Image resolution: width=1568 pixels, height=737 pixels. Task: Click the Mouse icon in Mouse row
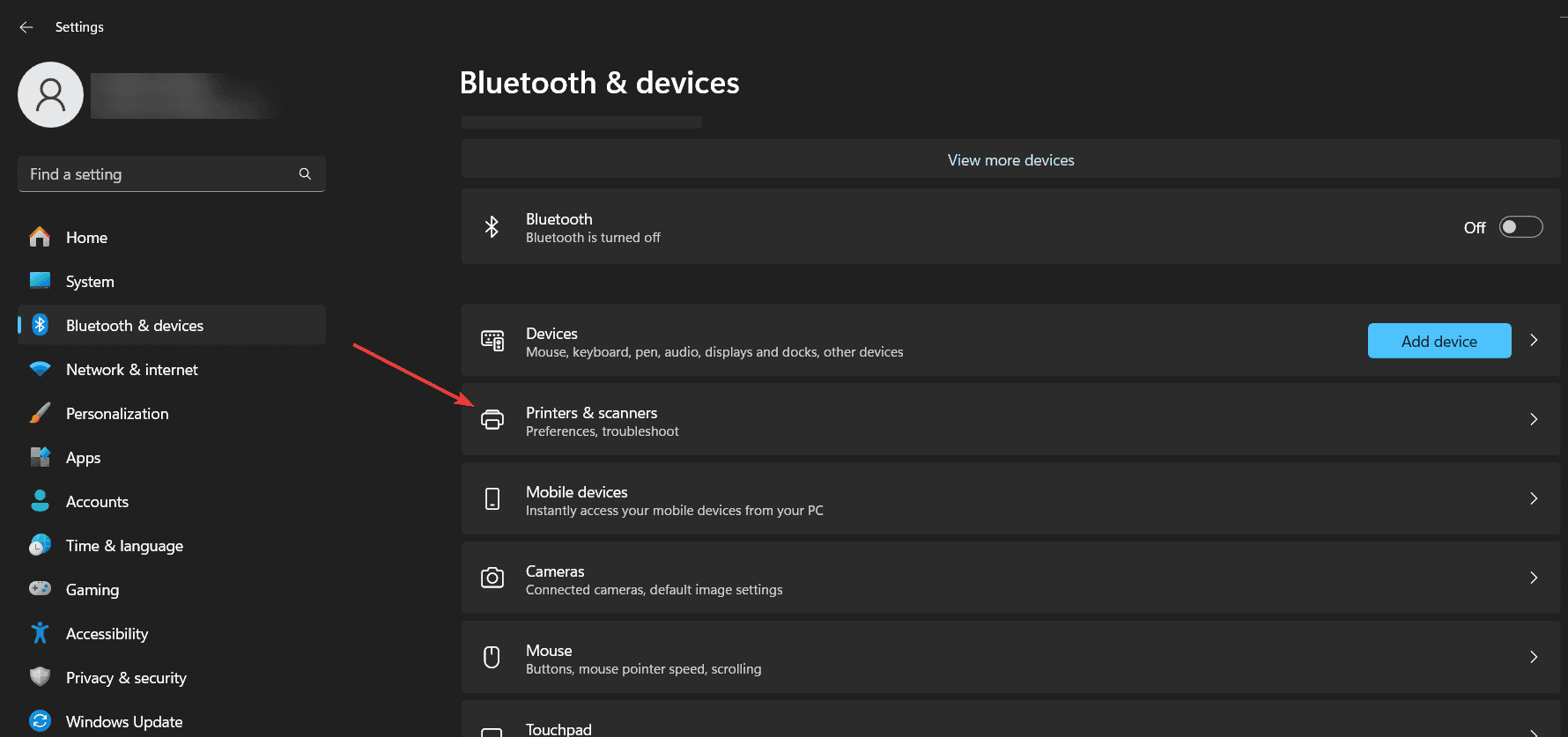(x=492, y=657)
